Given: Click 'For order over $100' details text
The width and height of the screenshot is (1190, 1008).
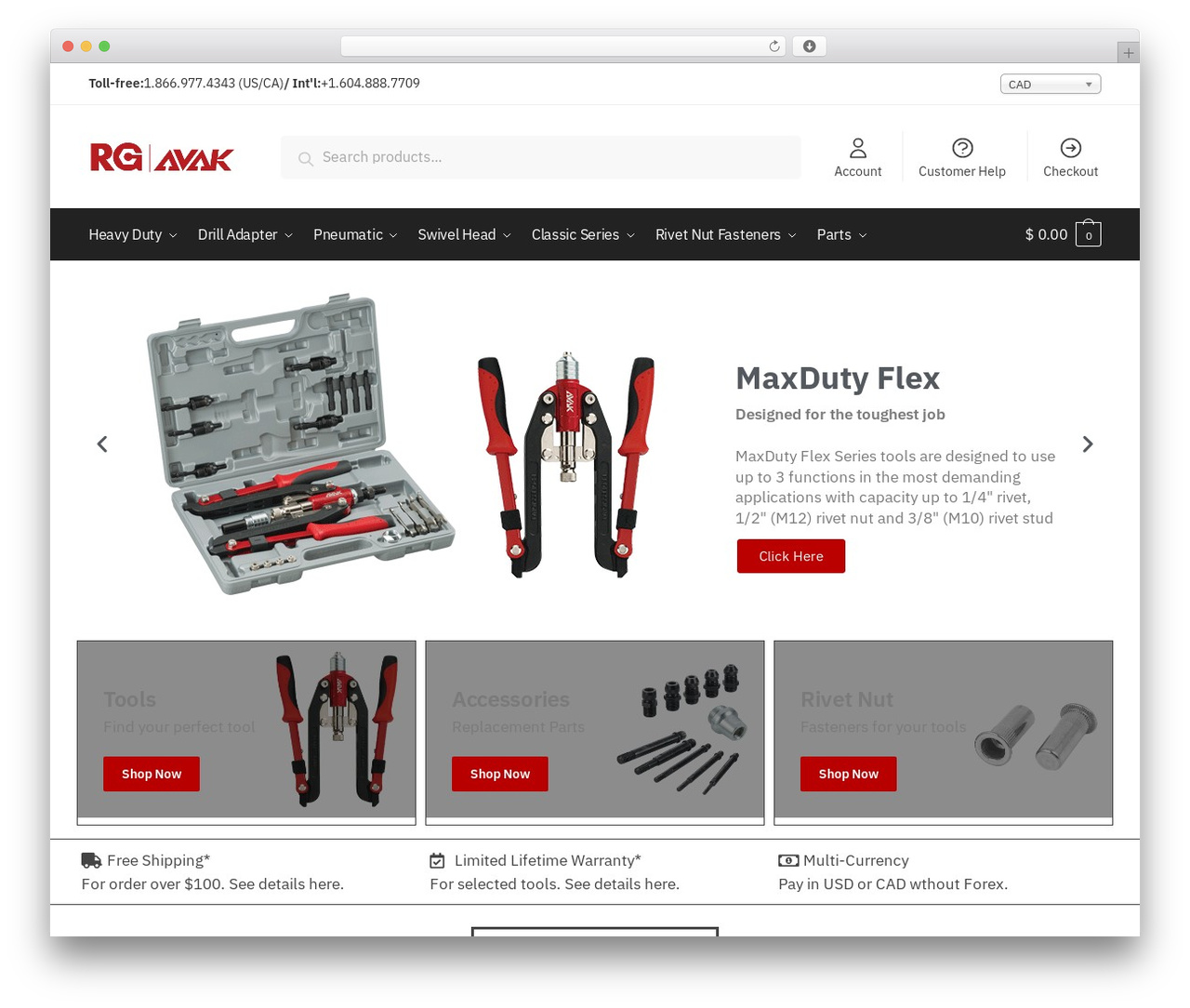Looking at the screenshot, I should 213,883.
